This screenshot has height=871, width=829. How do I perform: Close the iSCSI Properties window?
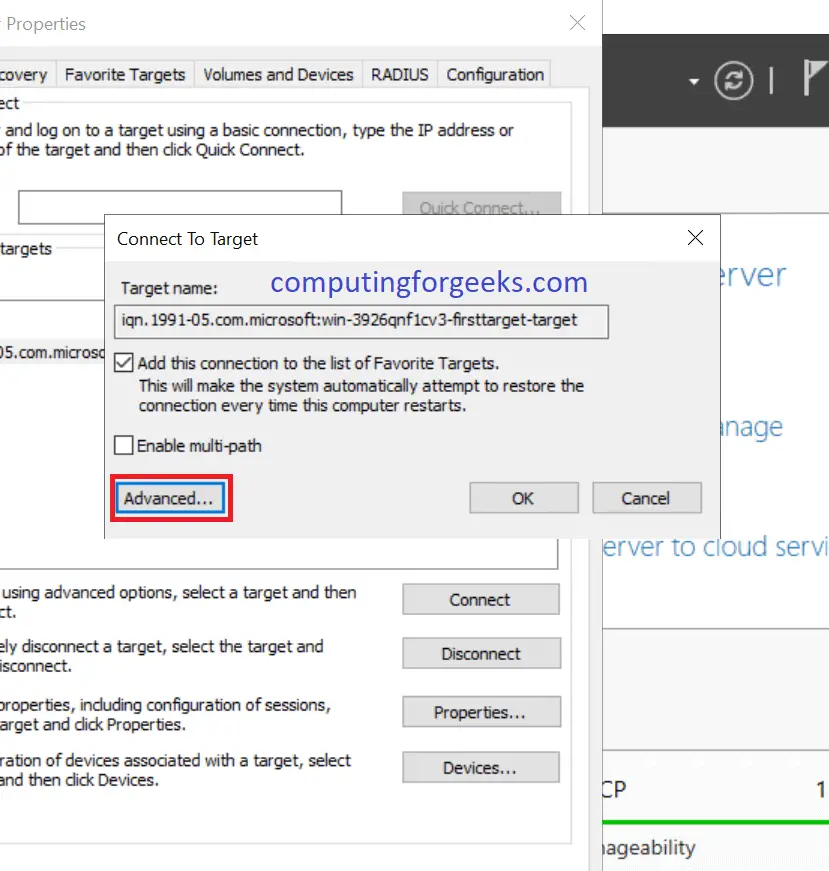coord(577,23)
